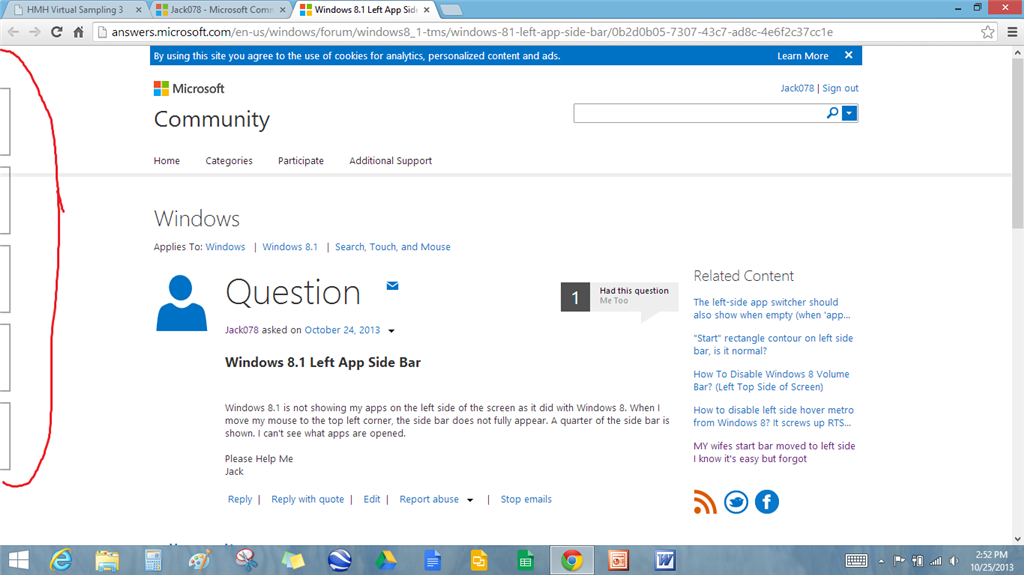Open Calculator from the taskbar
Viewport: 1024px width, 575px height.
[153, 560]
